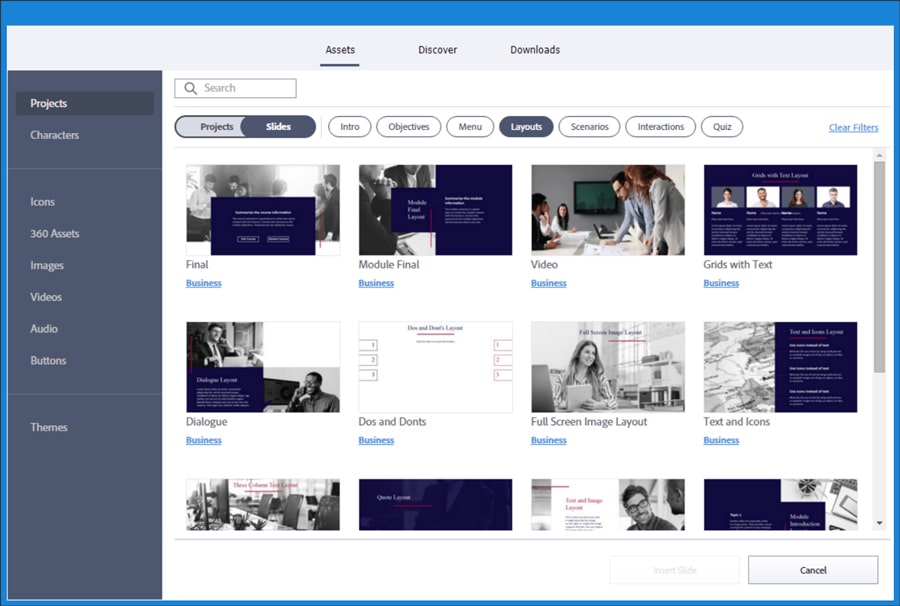Select the Final slide thumbnail

pos(263,210)
